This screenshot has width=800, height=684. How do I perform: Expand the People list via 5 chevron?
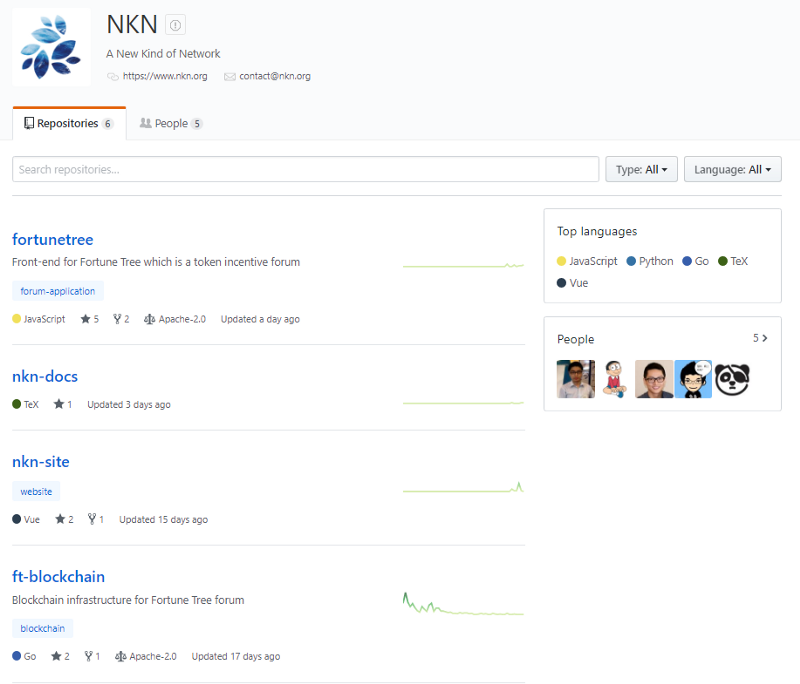pos(760,338)
